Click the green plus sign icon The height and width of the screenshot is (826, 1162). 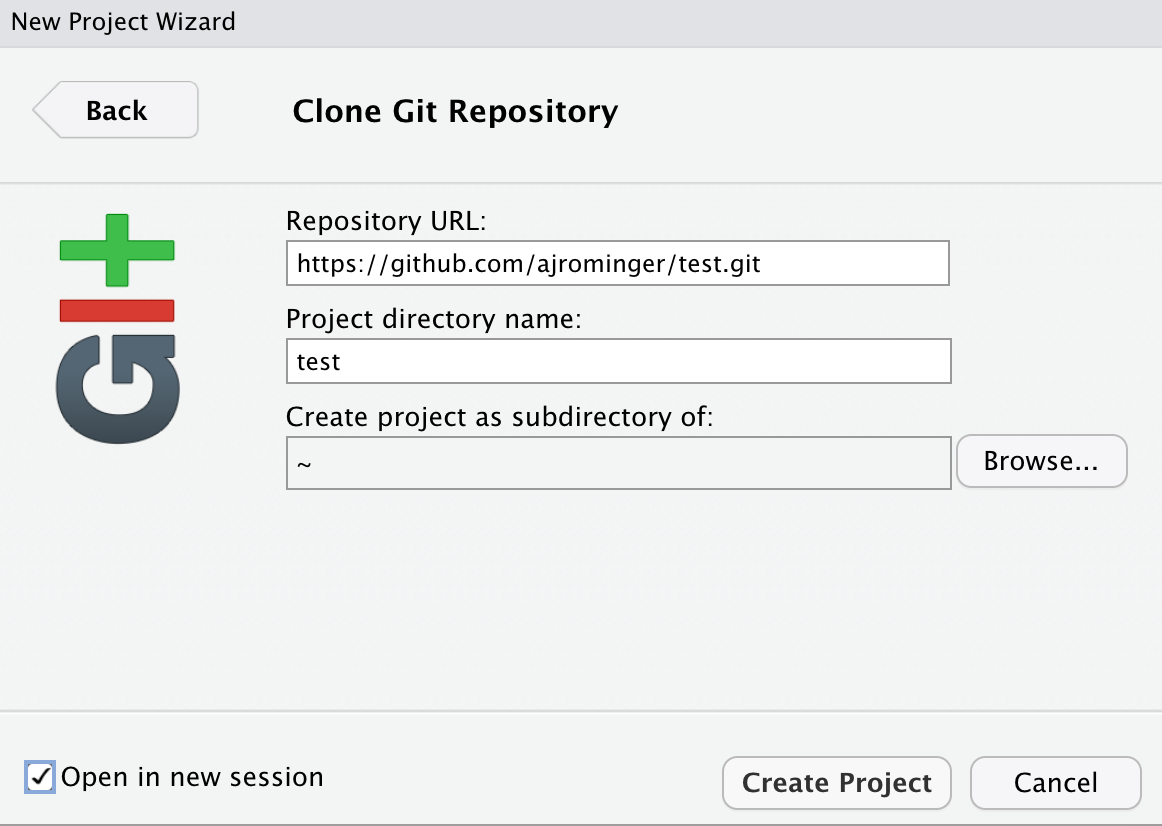[117, 250]
